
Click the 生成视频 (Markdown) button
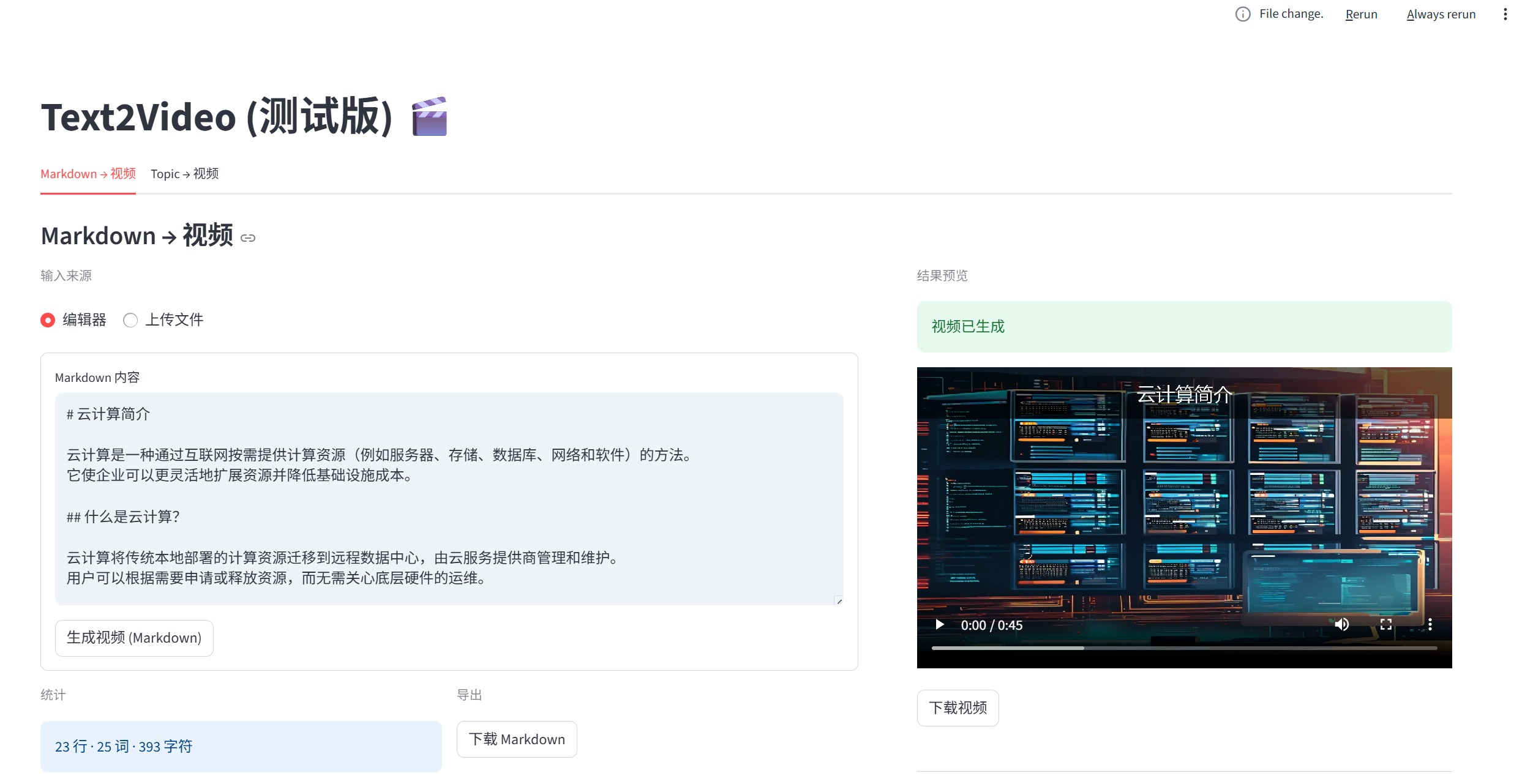(x=134, y=638)
